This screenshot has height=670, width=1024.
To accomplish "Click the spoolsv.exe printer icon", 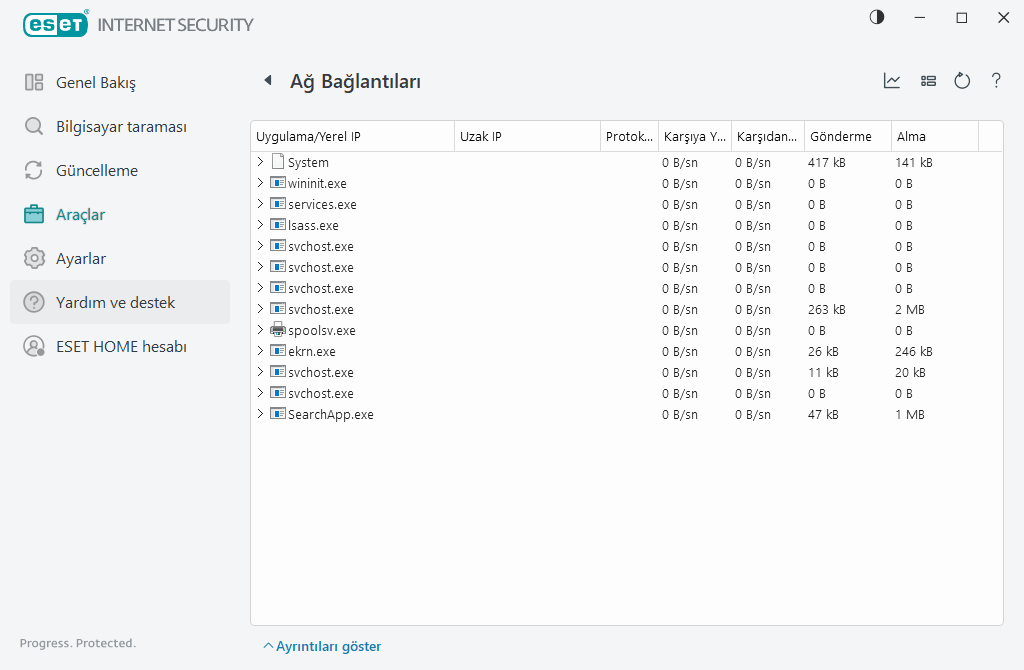I will 278,330.
